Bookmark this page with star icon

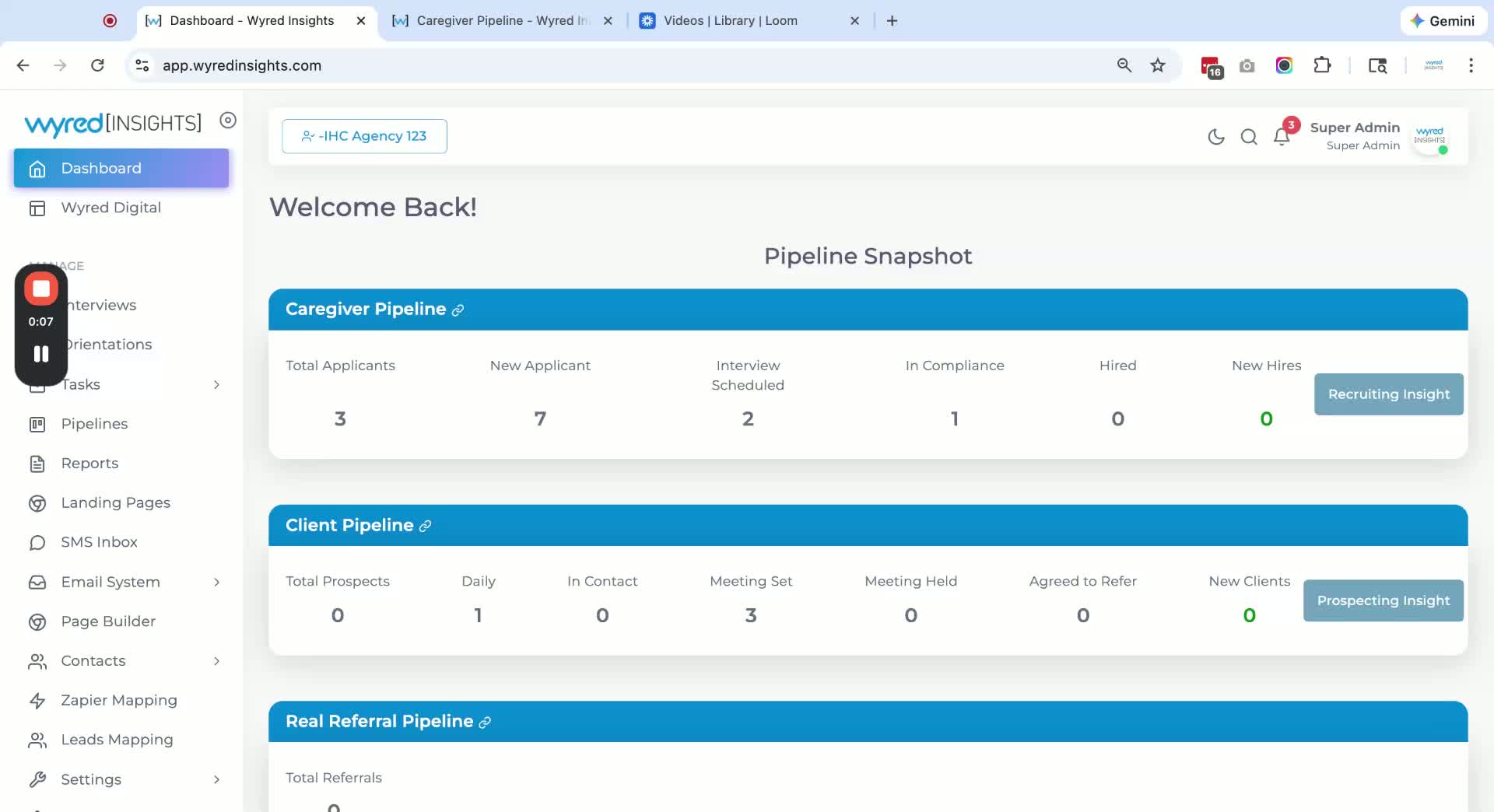click(1158, 65)
